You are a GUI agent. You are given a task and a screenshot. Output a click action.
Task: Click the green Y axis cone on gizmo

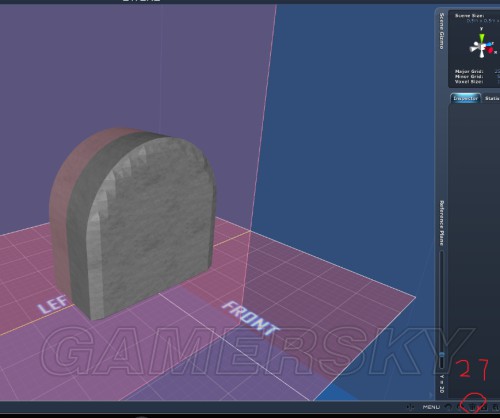tap(482, 38)
